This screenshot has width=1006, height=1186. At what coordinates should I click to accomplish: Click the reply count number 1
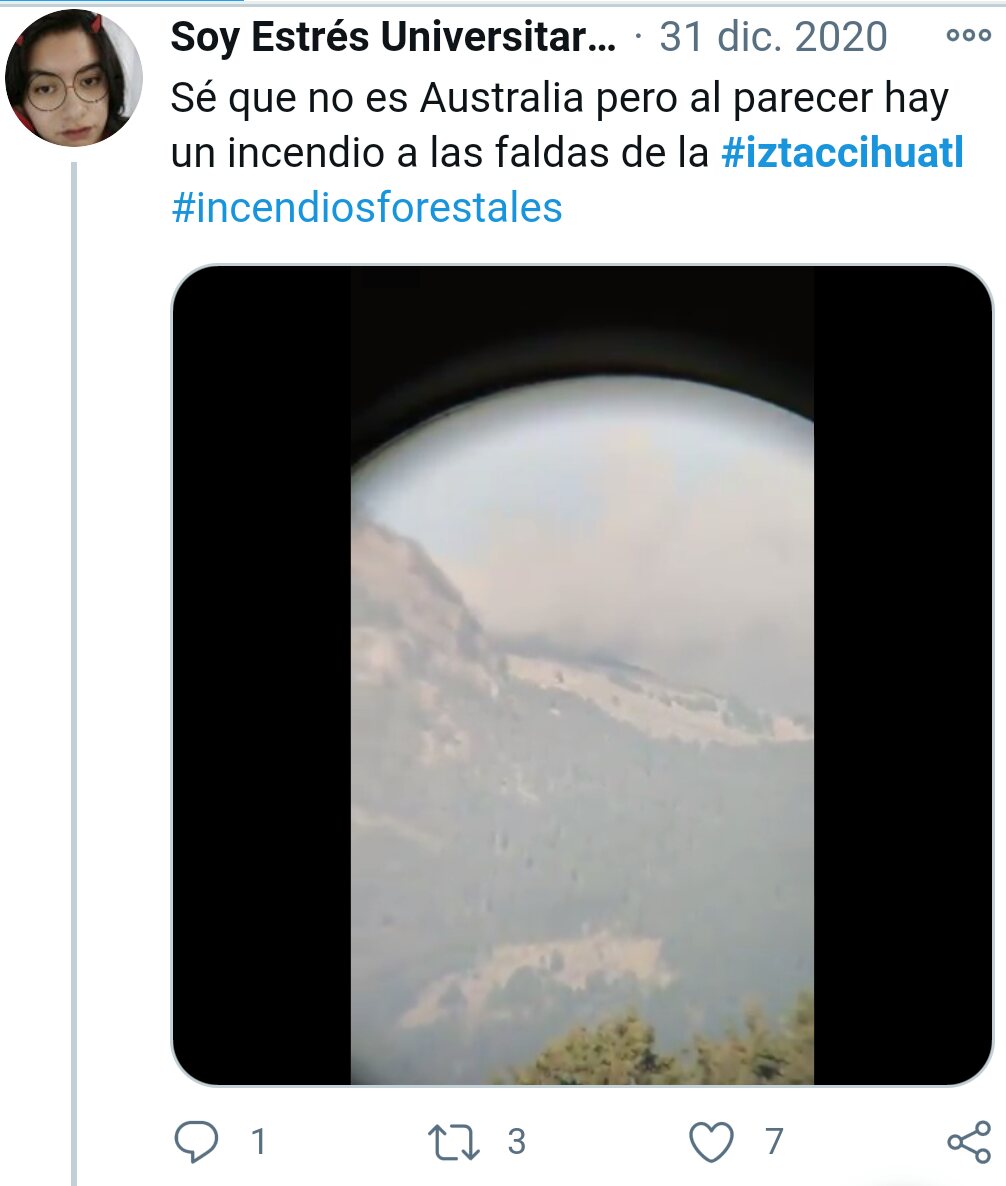point(259,1141)
